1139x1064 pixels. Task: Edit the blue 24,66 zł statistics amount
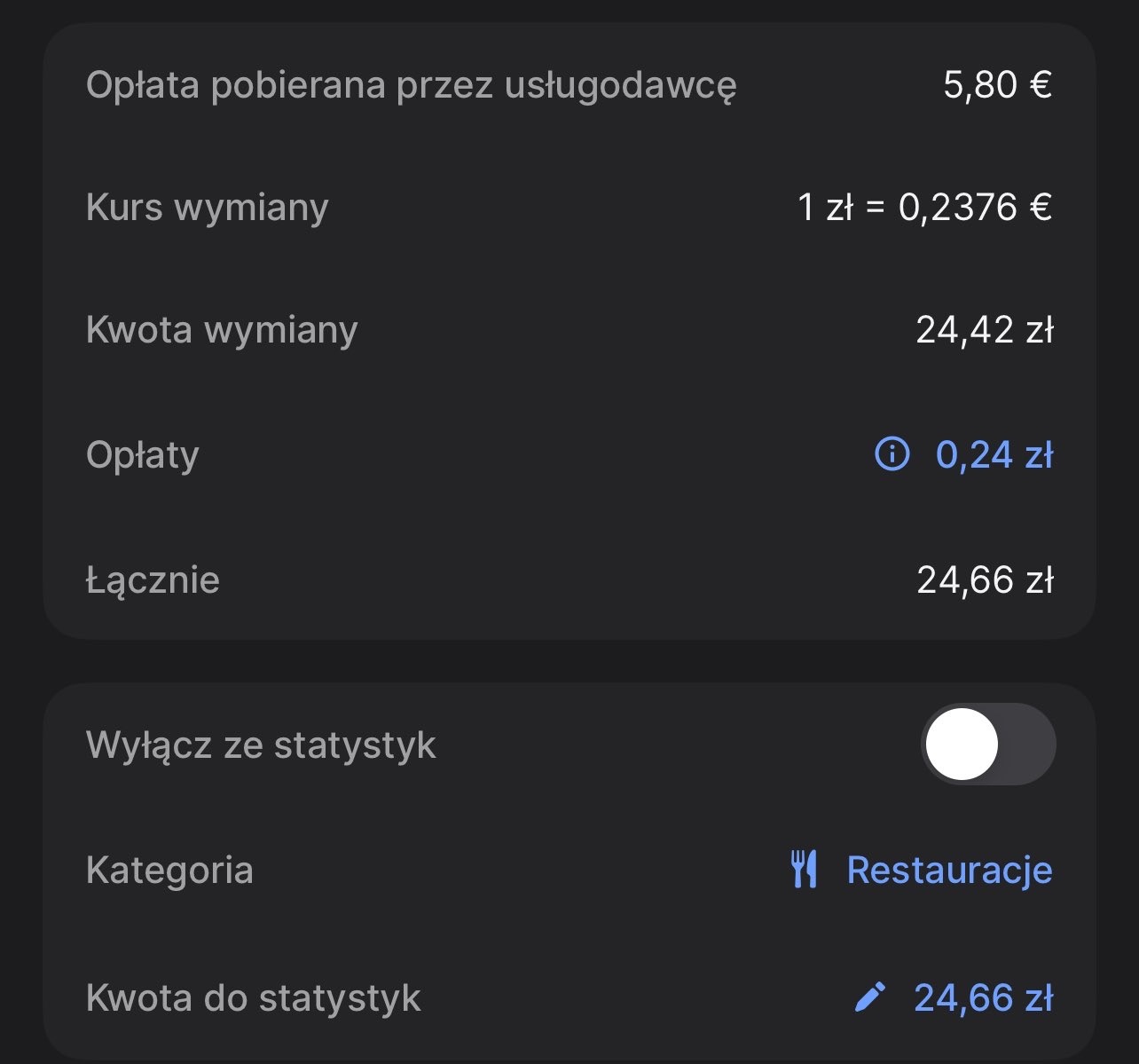(x=983, y=997)
